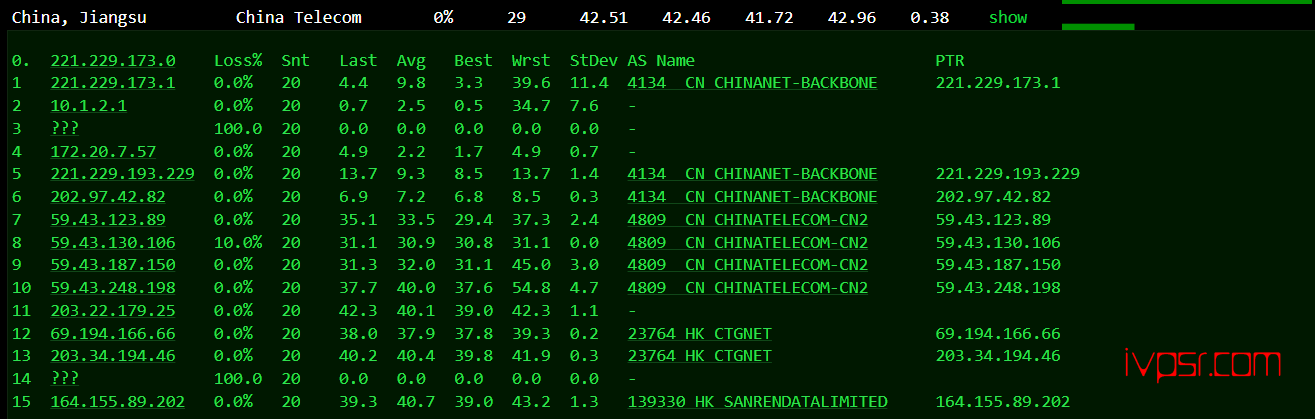Open AS 4809 CHINATELECOM-CN2 link in hop 9
1315x419 pixels.
(748, 265)
